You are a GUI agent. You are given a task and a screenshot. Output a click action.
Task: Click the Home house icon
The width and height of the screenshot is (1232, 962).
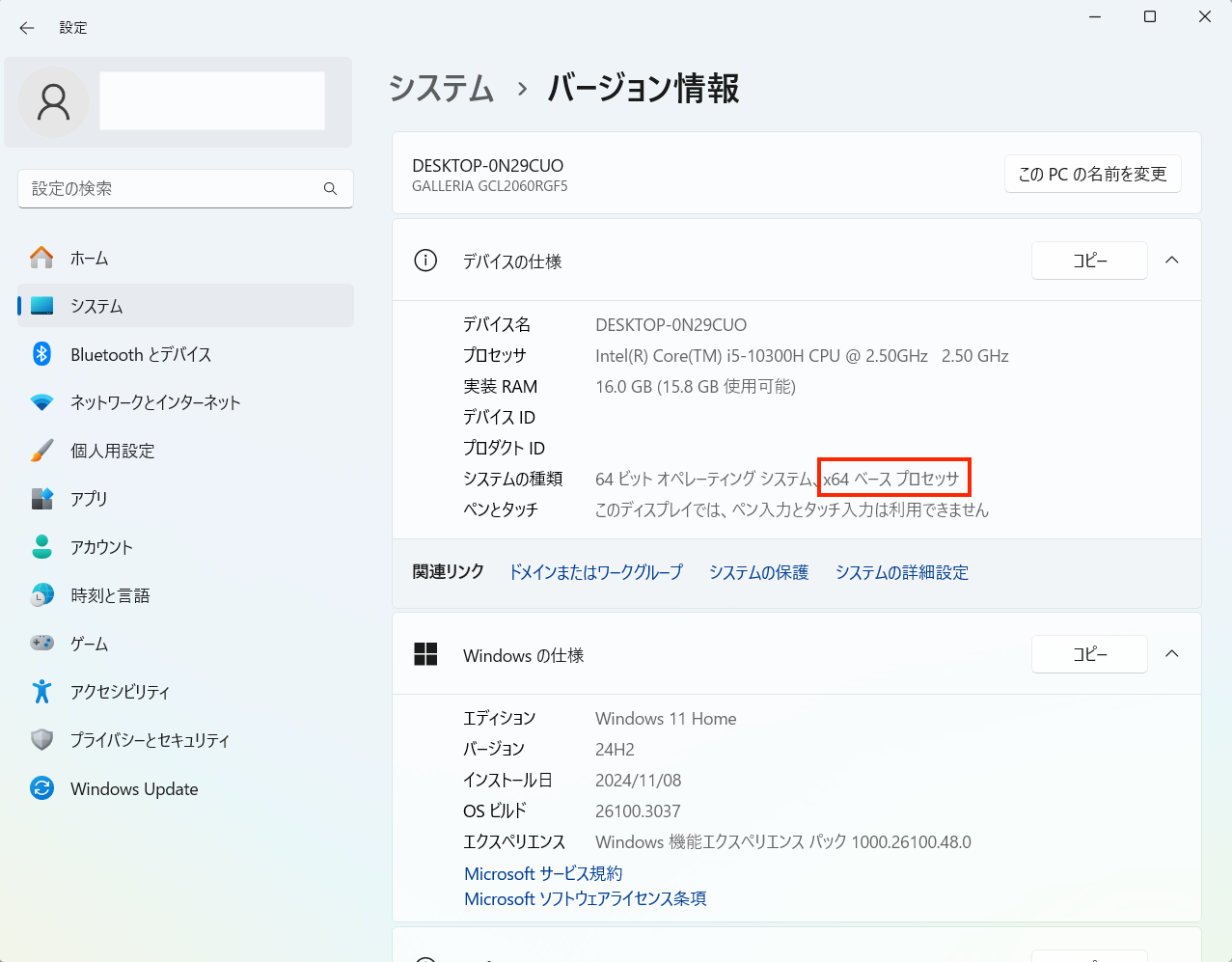pyautogui.click(x=41, y=258)
